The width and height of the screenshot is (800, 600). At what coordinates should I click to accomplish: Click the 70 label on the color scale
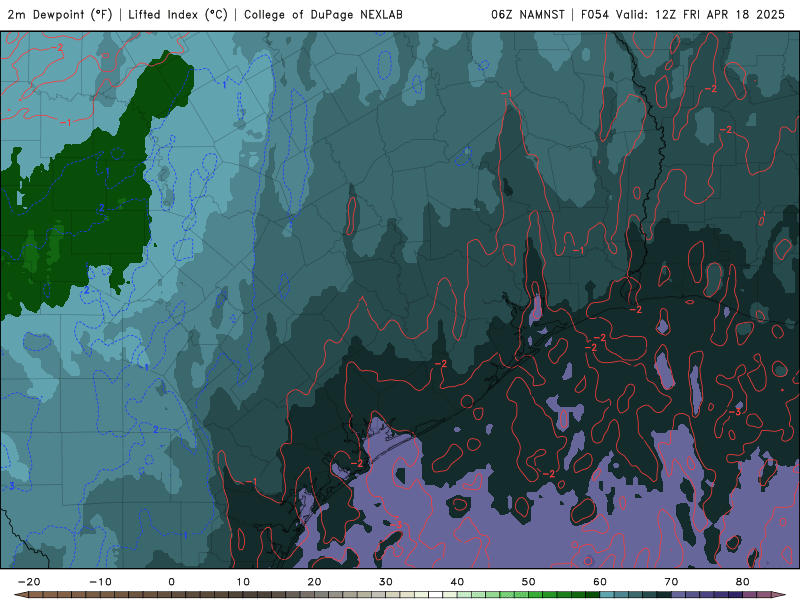[x=671, y=582]
